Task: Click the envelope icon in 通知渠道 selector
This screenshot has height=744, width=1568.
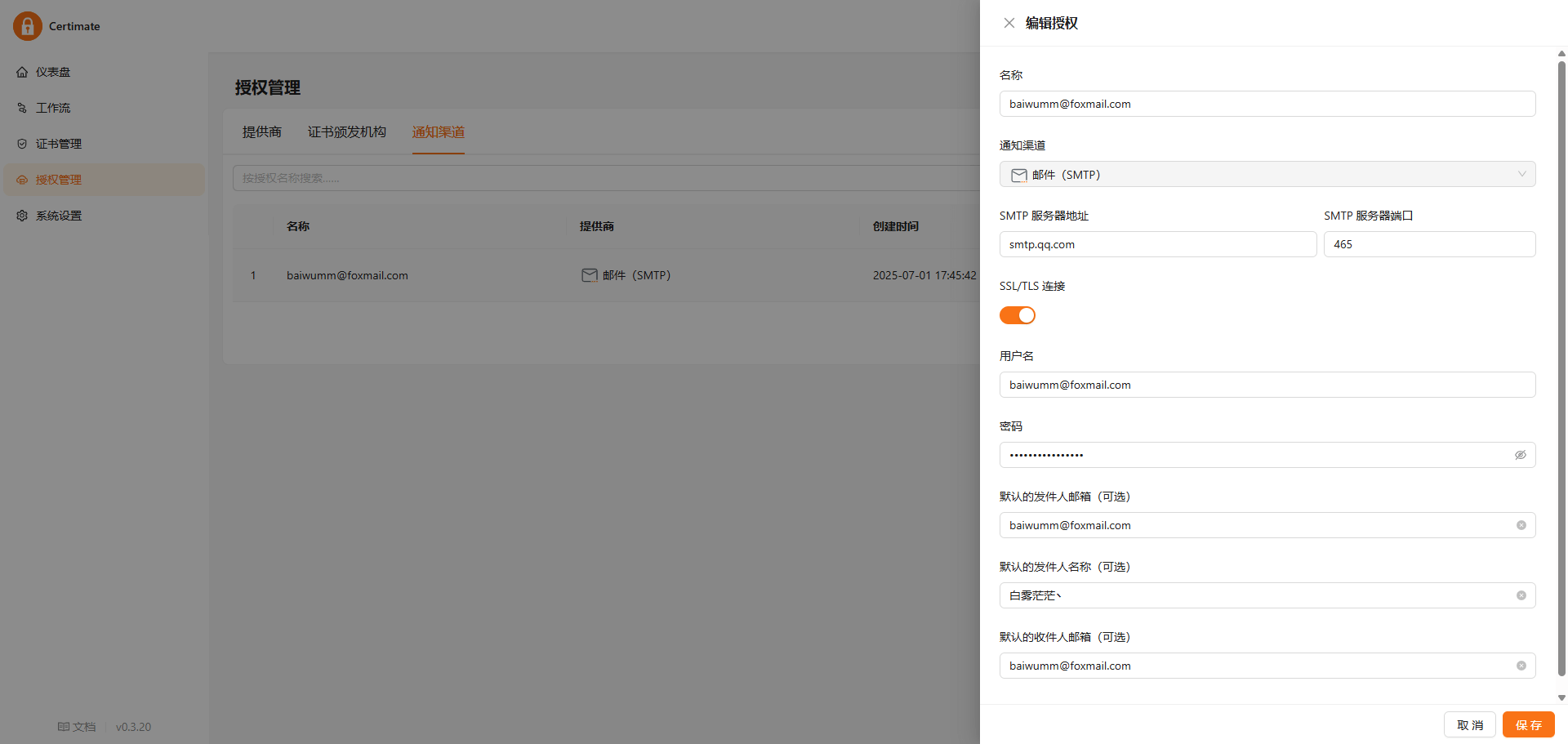Action: (1019, 175)
